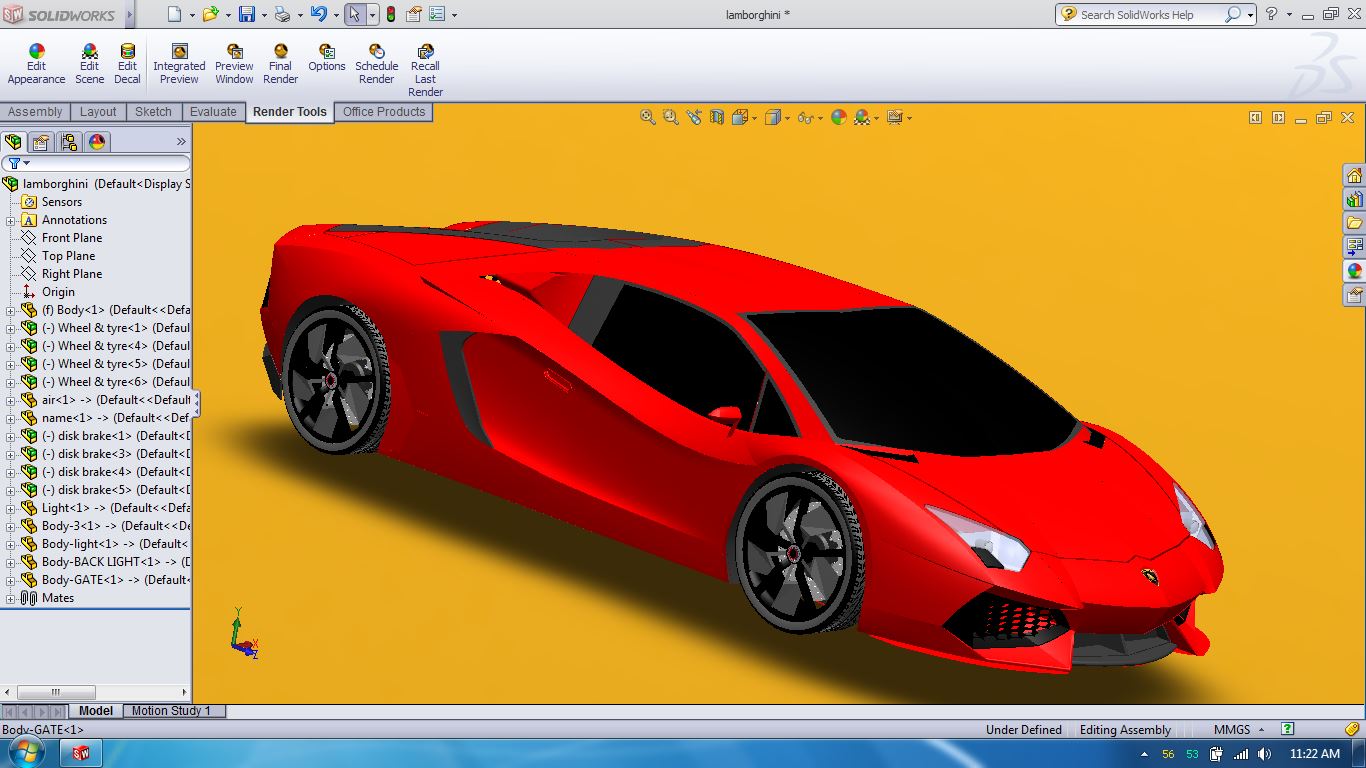Click the Save floppy disk icon

[246, 14]
